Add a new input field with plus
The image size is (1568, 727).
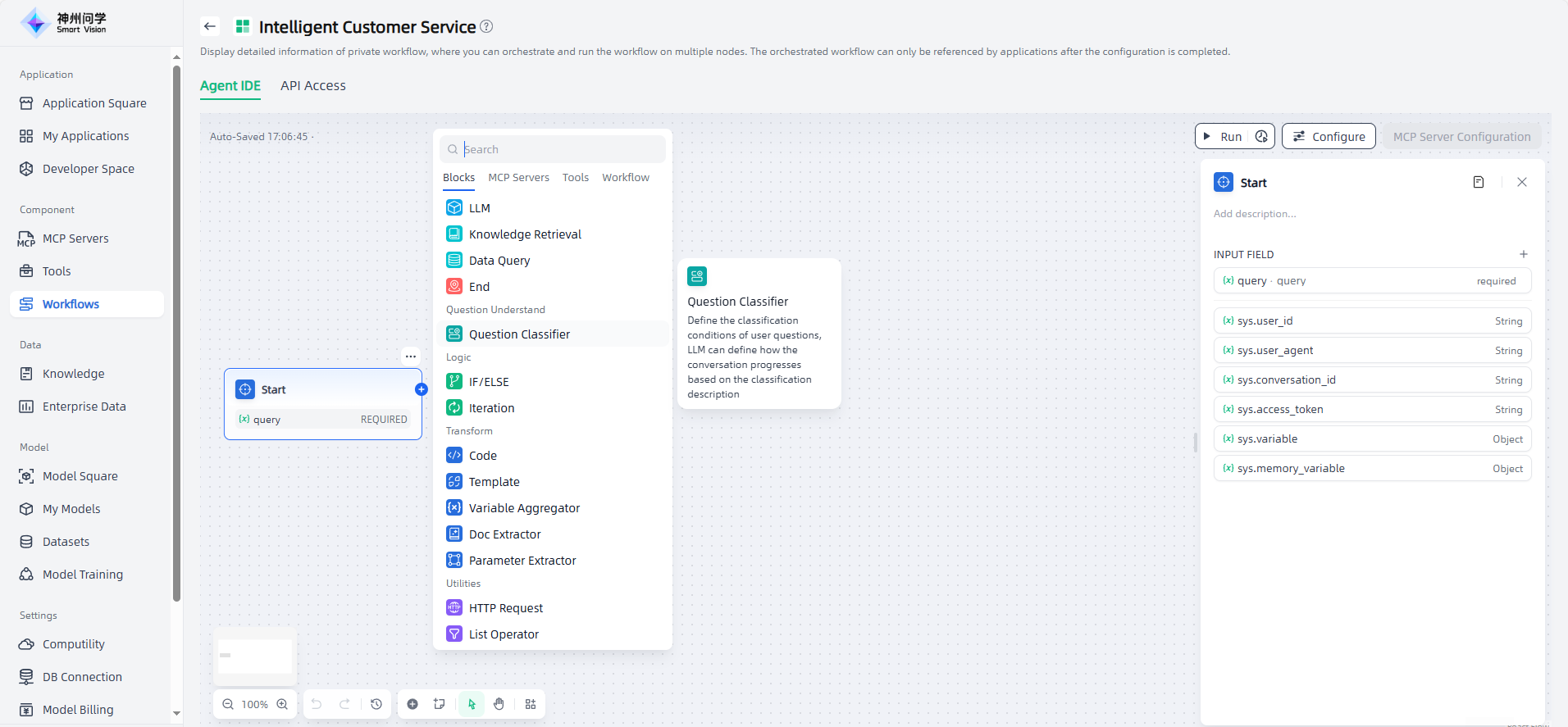1523,254
